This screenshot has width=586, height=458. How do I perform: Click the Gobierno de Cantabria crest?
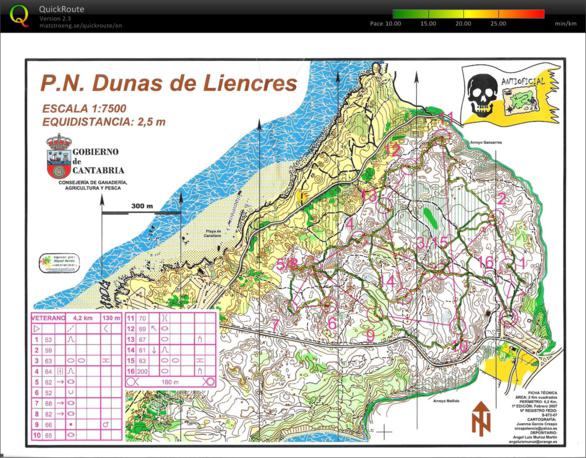tap(59, 157)
